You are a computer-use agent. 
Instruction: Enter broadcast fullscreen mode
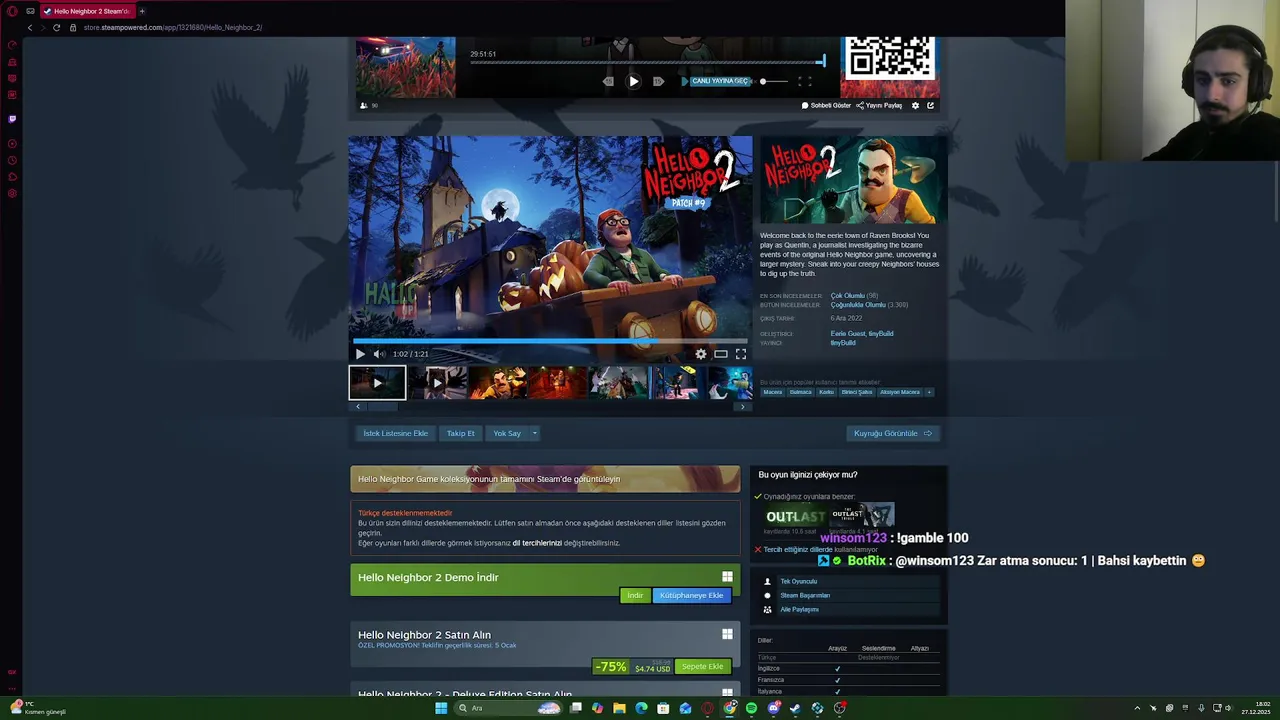tap(805, 81)
